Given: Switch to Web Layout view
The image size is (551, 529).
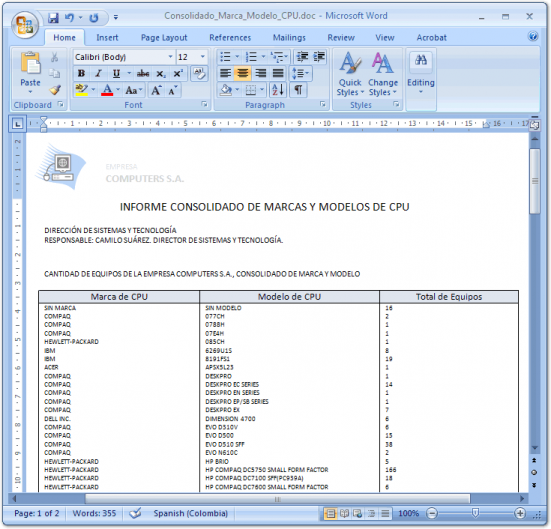Looking at the screenshot, I should 357,514.
